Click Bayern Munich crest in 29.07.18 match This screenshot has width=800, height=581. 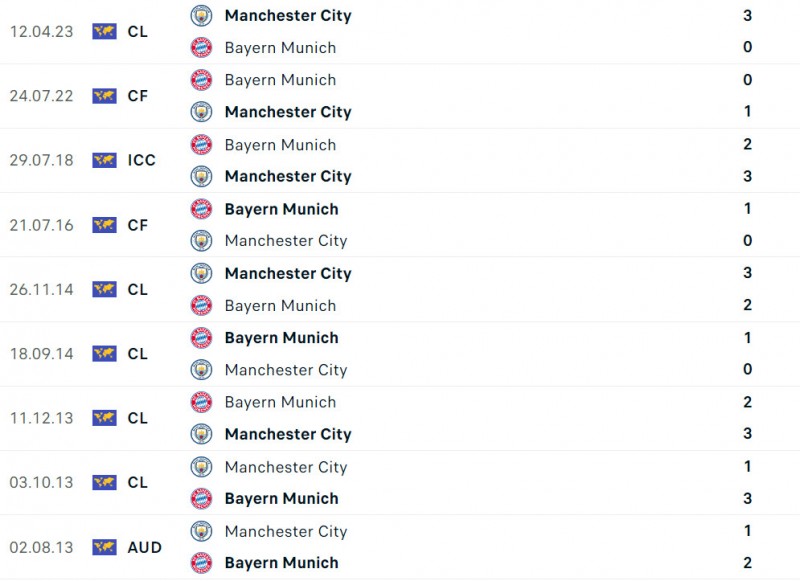pyautogui.click(x=201, y=144)
